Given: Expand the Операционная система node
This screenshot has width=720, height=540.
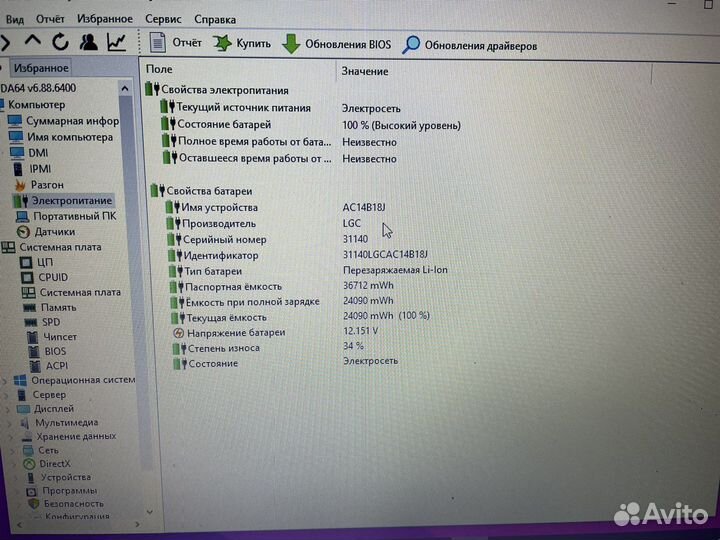Looking at the screenshot, I should (5, 381).
